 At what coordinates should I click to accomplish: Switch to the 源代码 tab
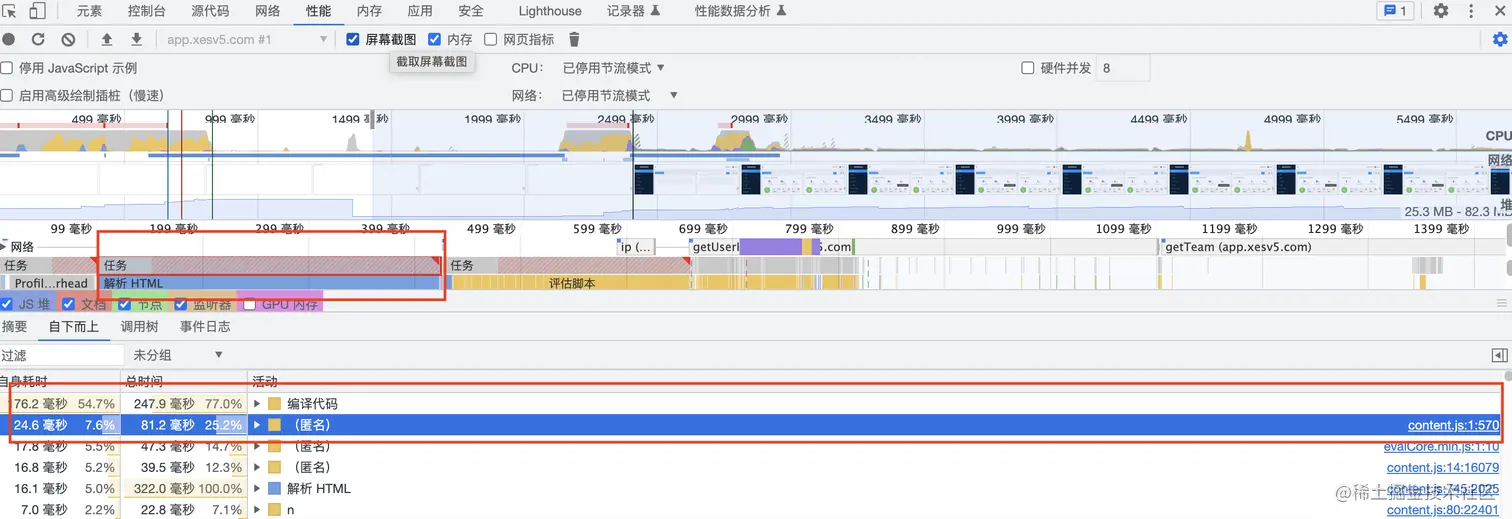click(210, 11)
